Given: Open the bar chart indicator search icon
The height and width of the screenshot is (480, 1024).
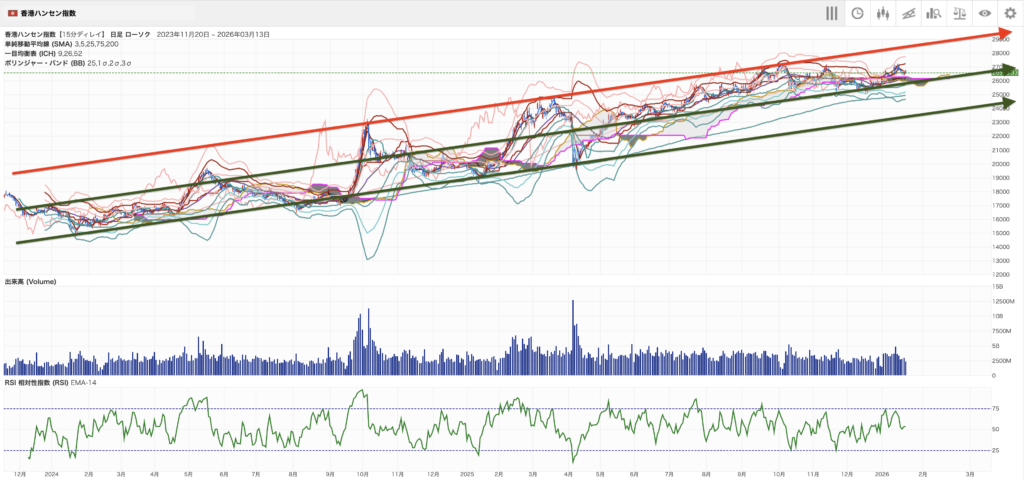Looking at the screenshot, I should pos(934,14).
